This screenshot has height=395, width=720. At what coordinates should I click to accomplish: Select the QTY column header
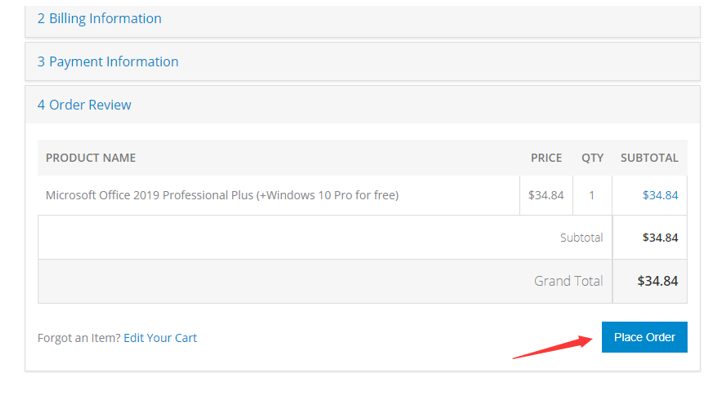(592, 158)
